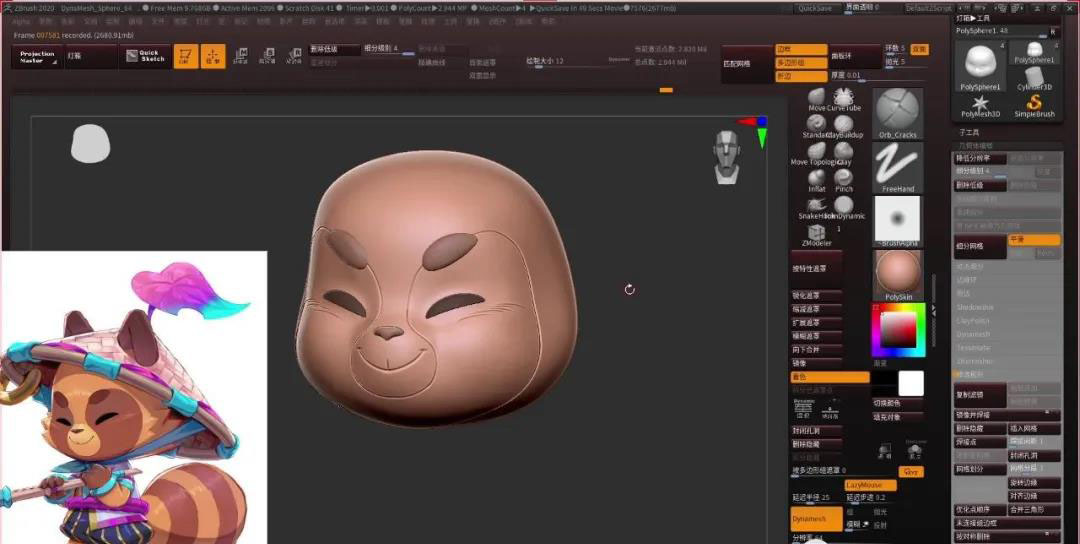Open the DefaultZScript menu at top right
Viewport: 1080px width, 544px height.
coord(928,8)
